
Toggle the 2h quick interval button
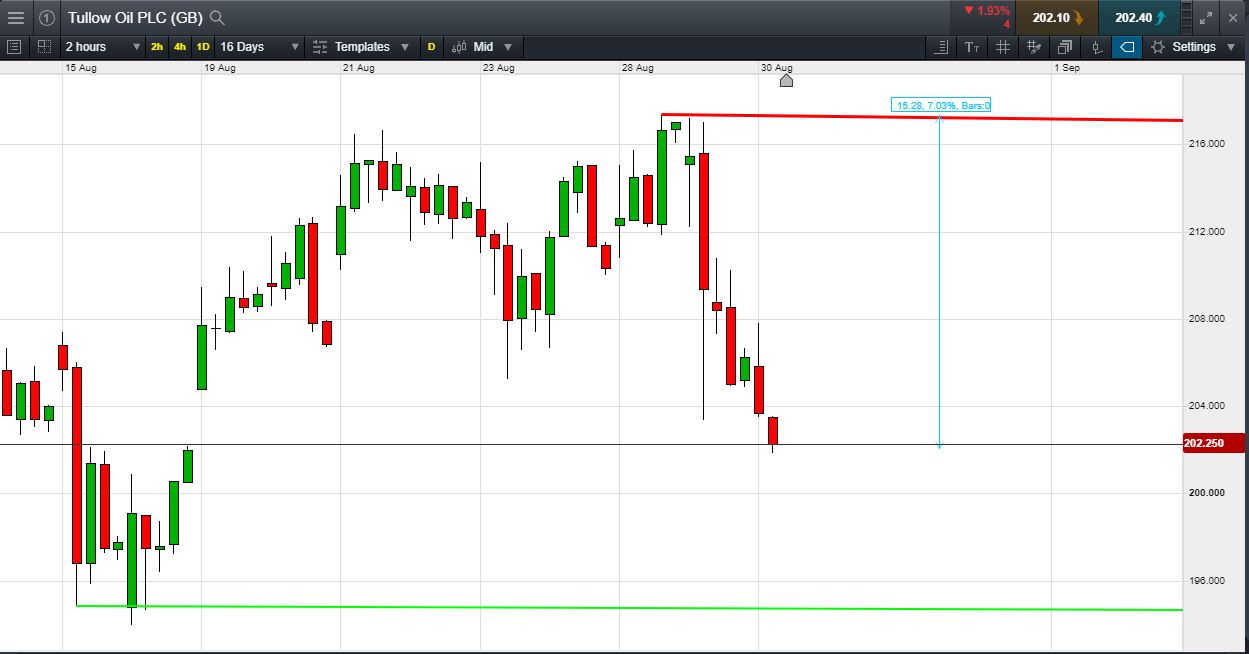[x=158, y=47]
